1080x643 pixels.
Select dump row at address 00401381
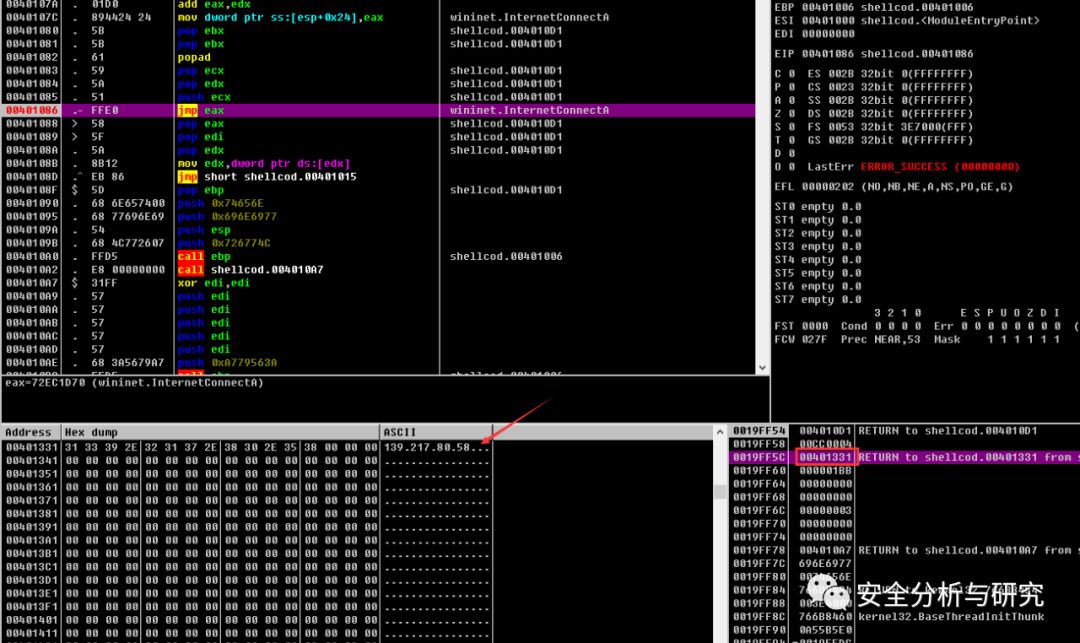pyautogui.click(x=247, y=514)
